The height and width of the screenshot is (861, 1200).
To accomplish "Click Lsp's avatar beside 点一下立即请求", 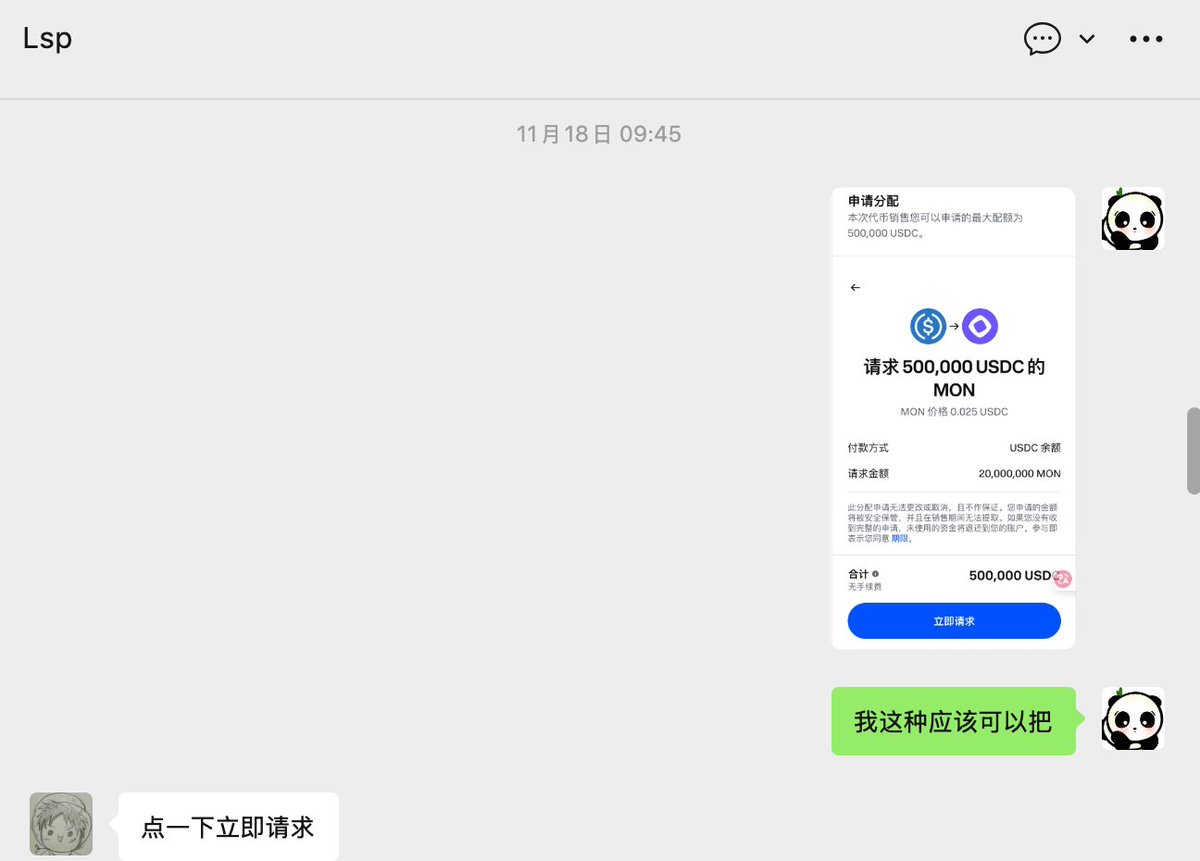I will [x=60, y=826].
